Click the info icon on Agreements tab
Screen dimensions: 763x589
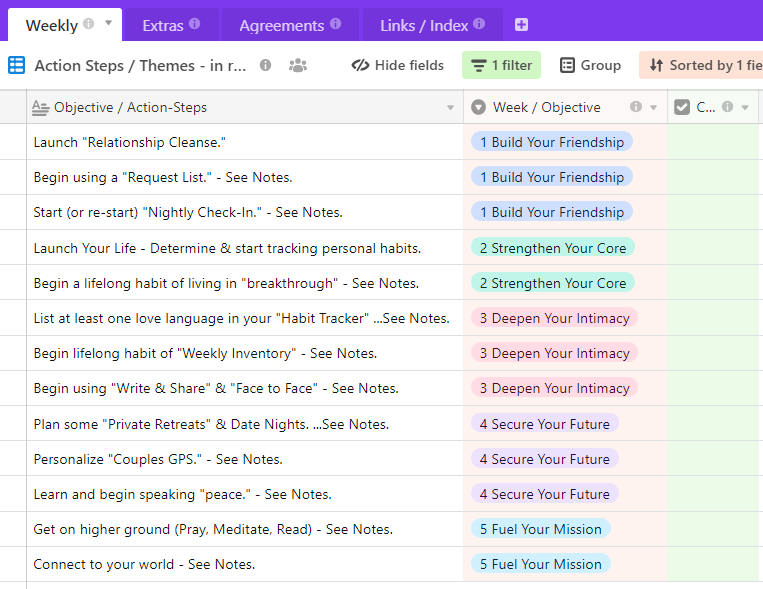coord(336,24)
